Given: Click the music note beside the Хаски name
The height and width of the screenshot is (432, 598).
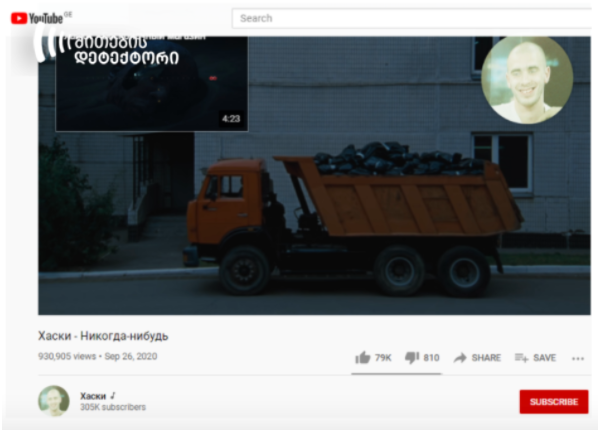Looking at the screenshot, I should pyautogui.click(x=113, y=396).
